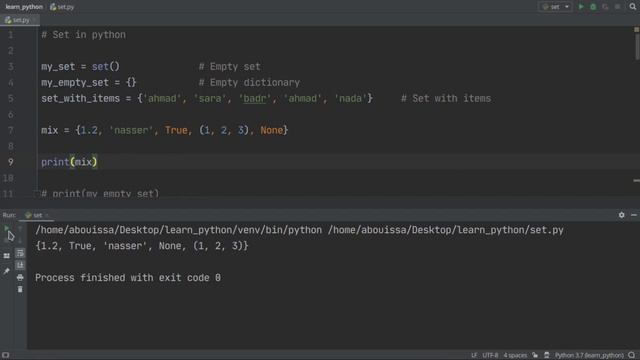640x360 pixels.
Task: Click the tool windows icon in status bar corner
Action: click(x=5, y=355)
